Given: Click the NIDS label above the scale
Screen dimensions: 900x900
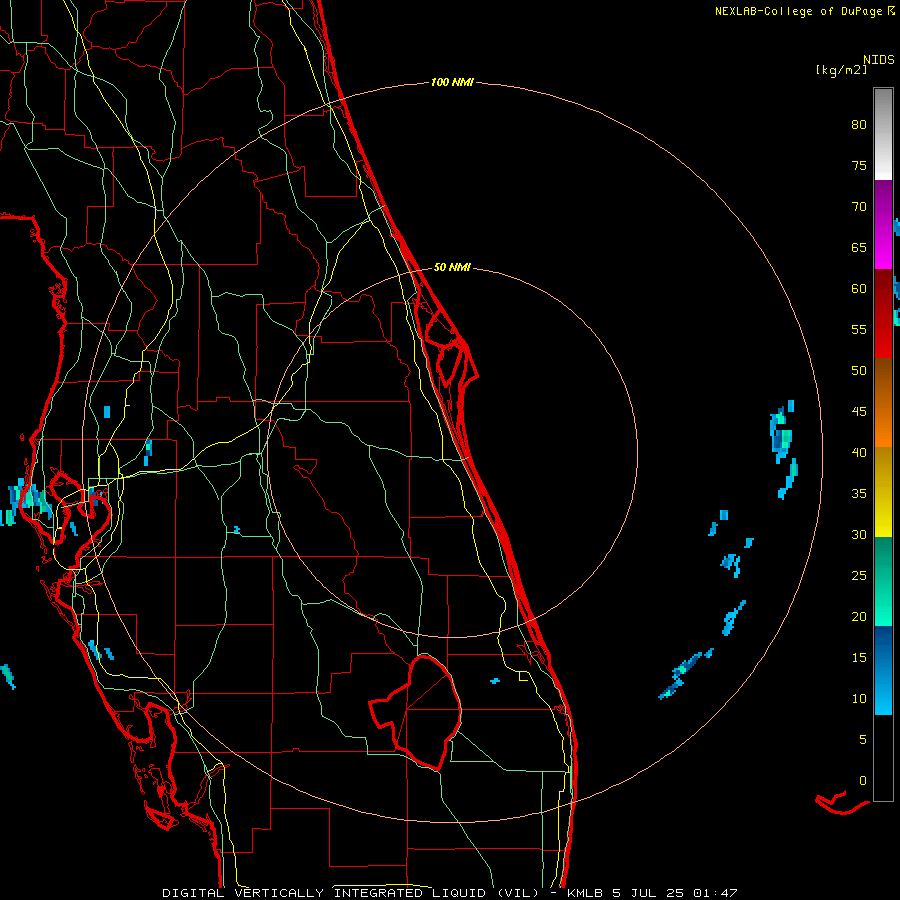Looking at the screenshot, I should (x=878, y=60).
